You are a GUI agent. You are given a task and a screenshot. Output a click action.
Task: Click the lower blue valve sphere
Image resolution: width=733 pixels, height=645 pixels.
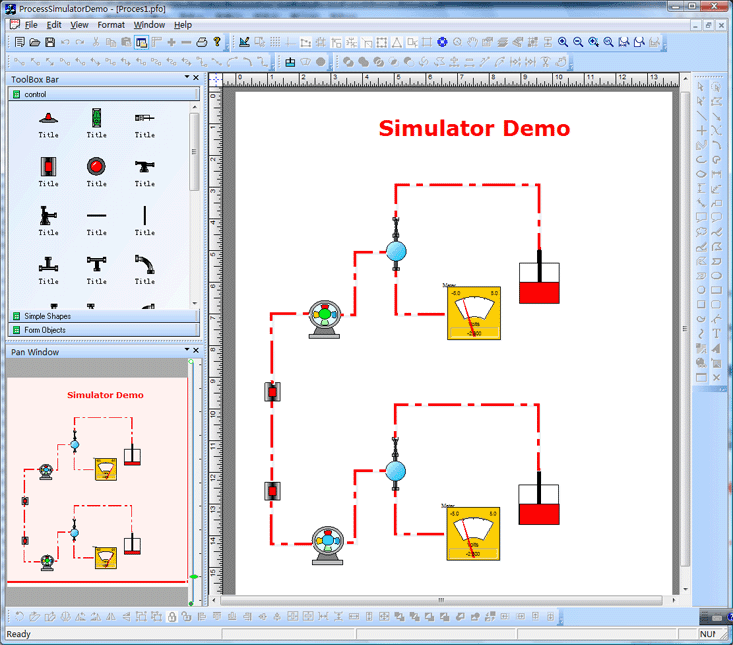(395, 471)
